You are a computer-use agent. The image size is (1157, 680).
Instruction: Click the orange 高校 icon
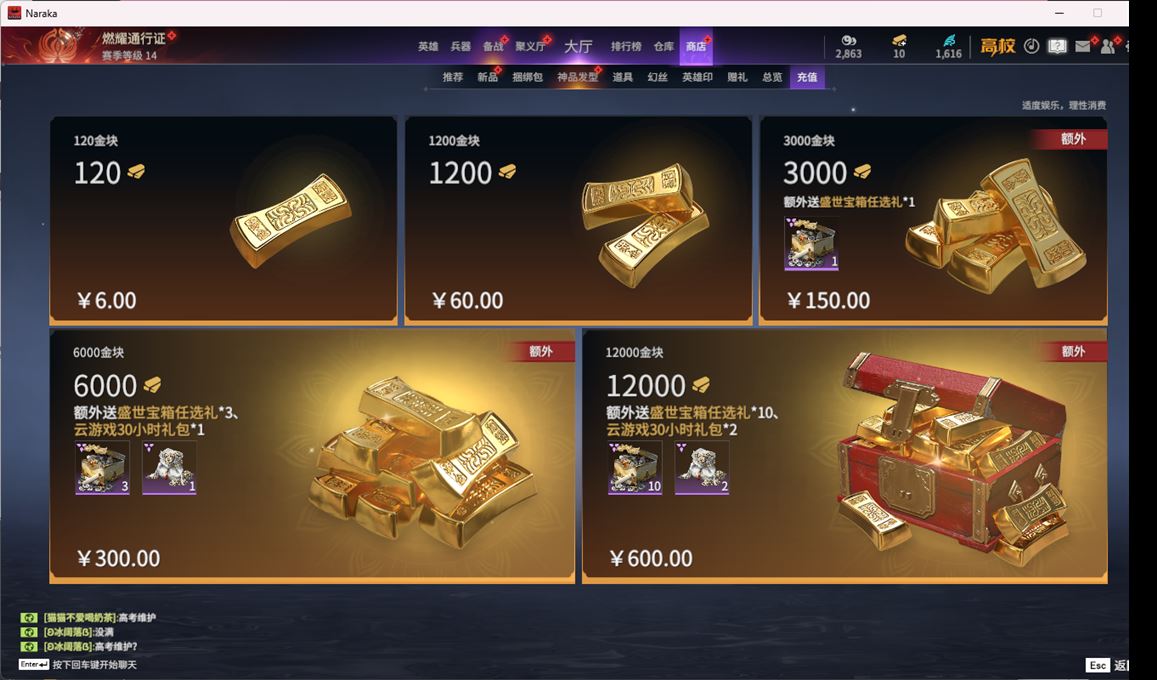click(x=998, y=46)
